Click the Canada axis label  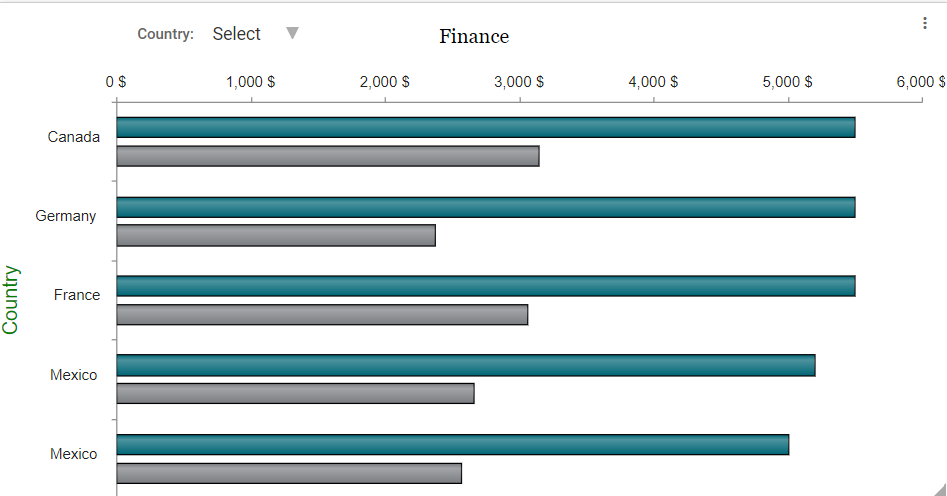(74, 137)
